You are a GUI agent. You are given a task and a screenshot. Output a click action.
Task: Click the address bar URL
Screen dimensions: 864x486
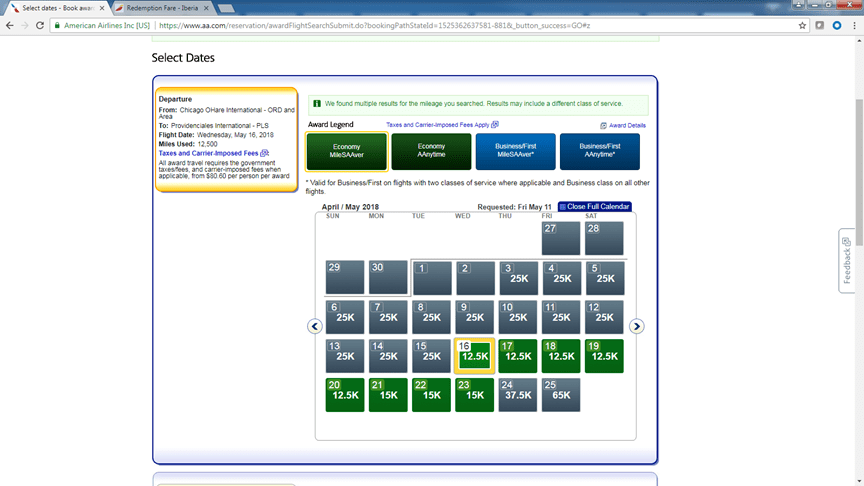tap(375, 25)
